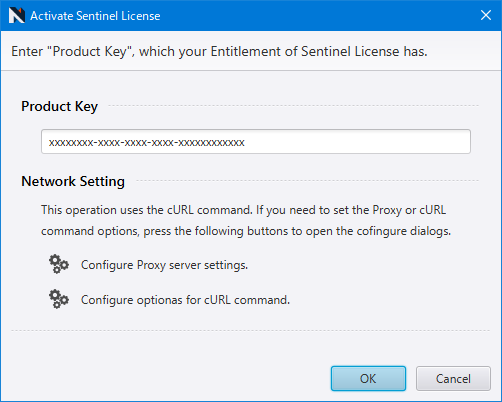Close the Activate Sentinel License dialog
Viewport: 502px width, 402px height.
(x=486, y=15)
